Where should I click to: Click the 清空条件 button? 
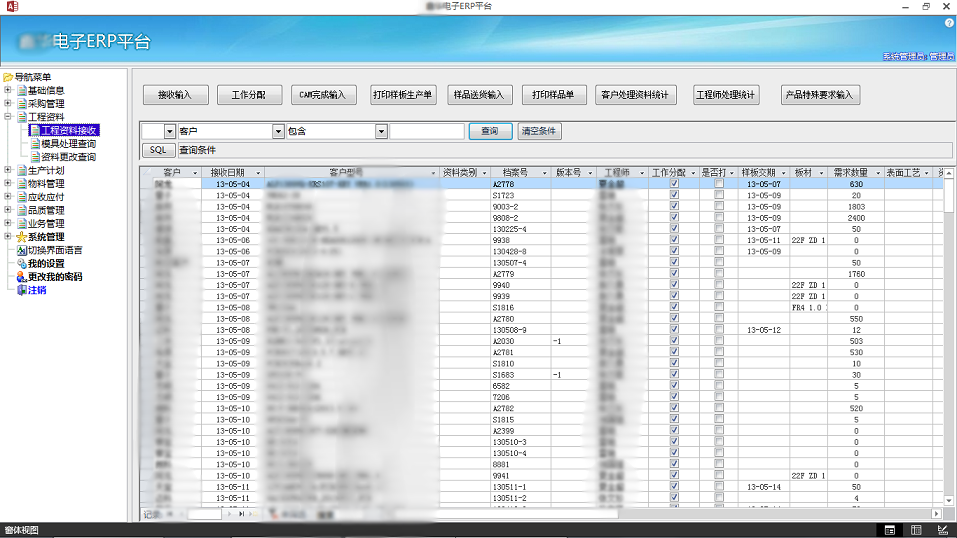click(x=539, y=131)
